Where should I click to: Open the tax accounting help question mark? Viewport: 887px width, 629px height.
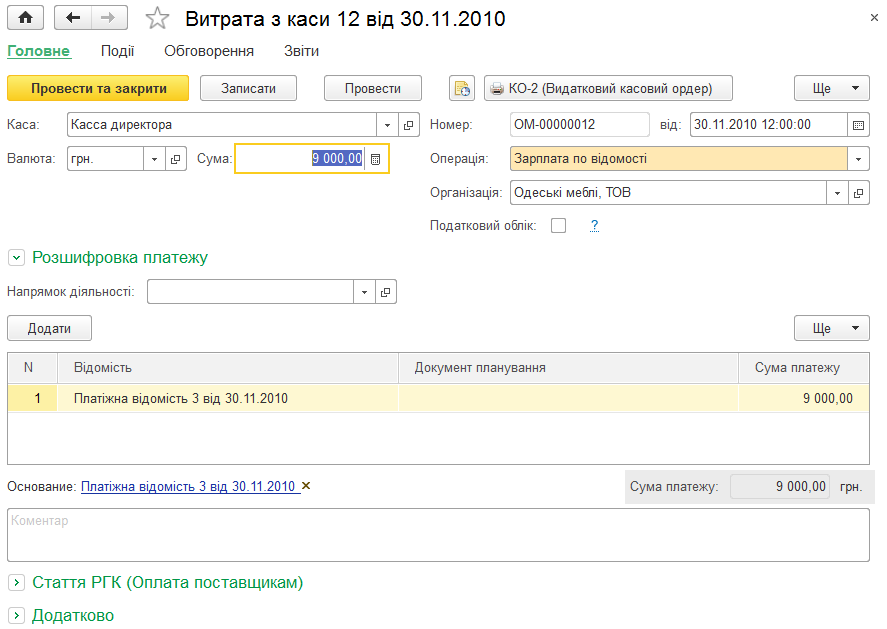tap(594, 226)
